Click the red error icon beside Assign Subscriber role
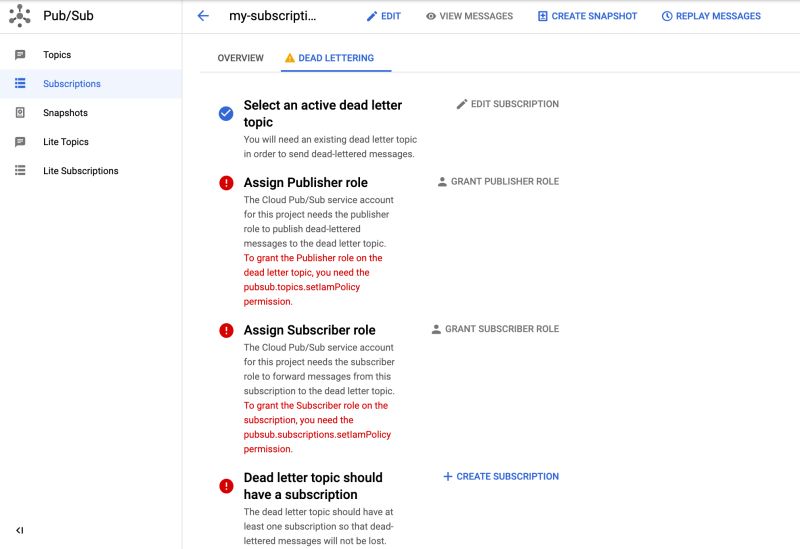This screenshot has height=549, width=800. tap(226, 330)
